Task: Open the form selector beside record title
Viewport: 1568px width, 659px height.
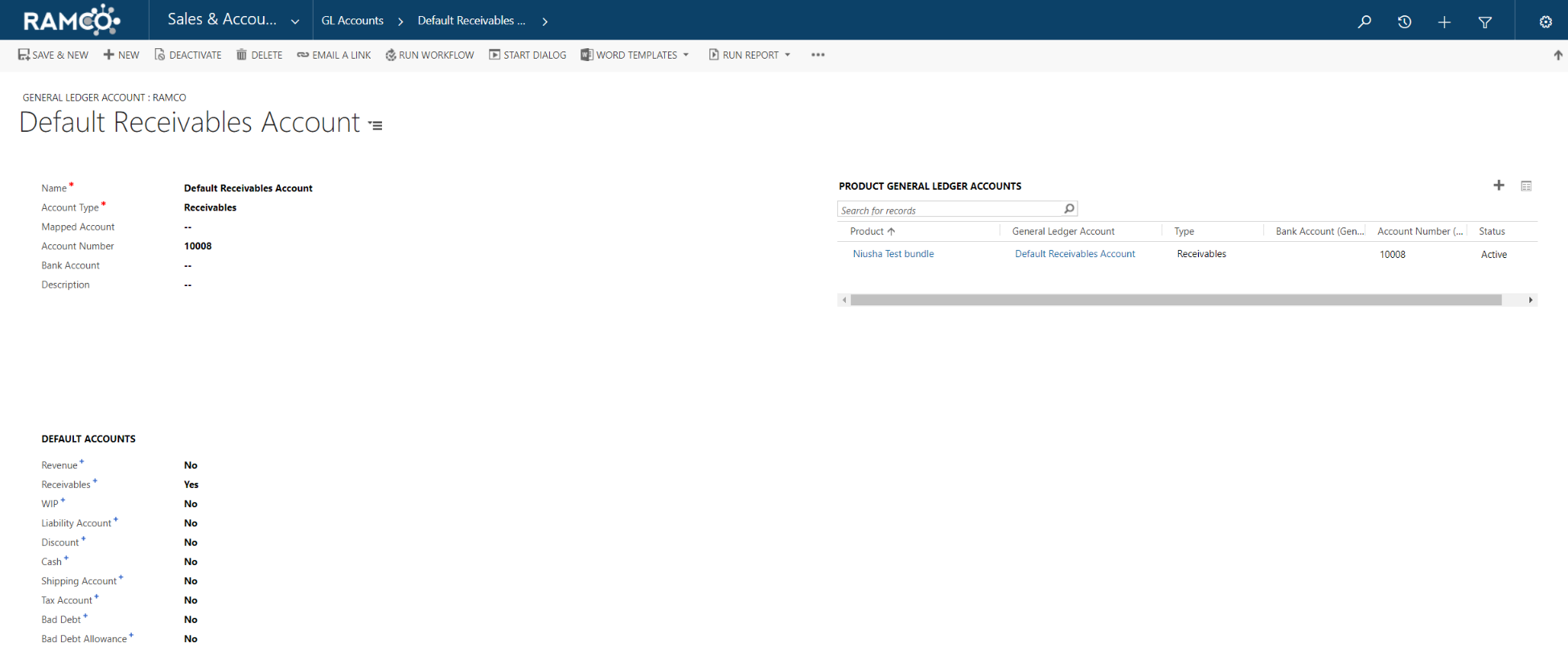Action: [376, 125]
